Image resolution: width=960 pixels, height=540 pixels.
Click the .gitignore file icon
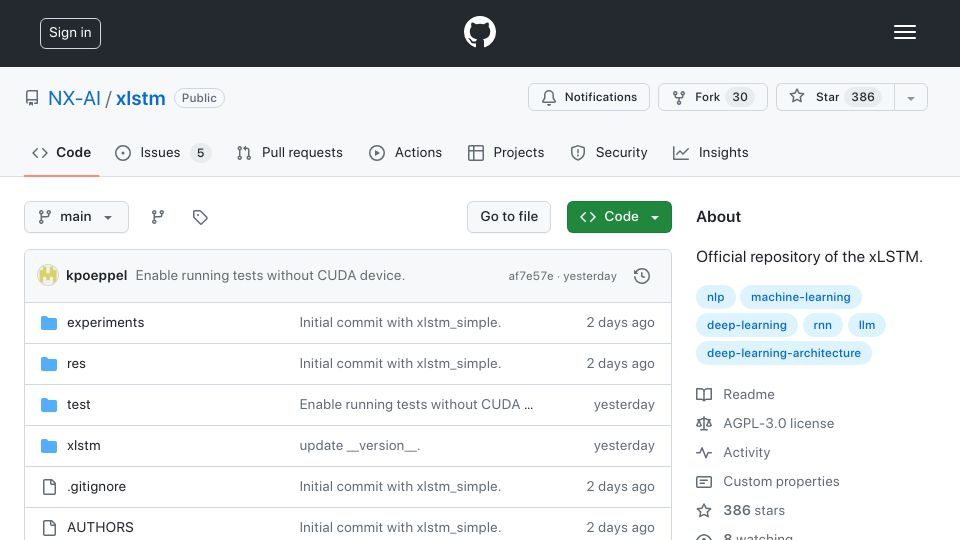[x=49, y=487]
